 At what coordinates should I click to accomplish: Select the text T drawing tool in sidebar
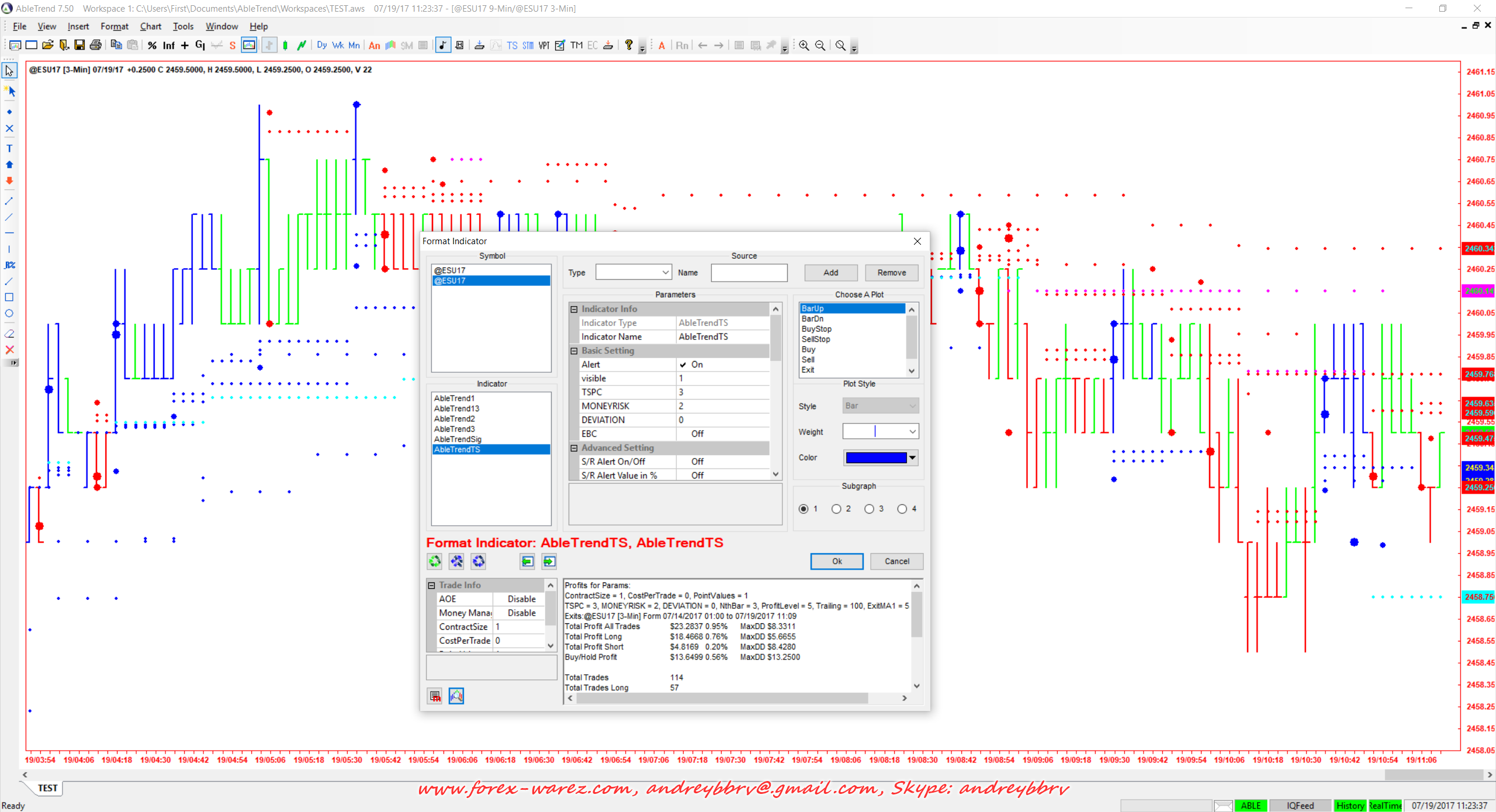9,148
